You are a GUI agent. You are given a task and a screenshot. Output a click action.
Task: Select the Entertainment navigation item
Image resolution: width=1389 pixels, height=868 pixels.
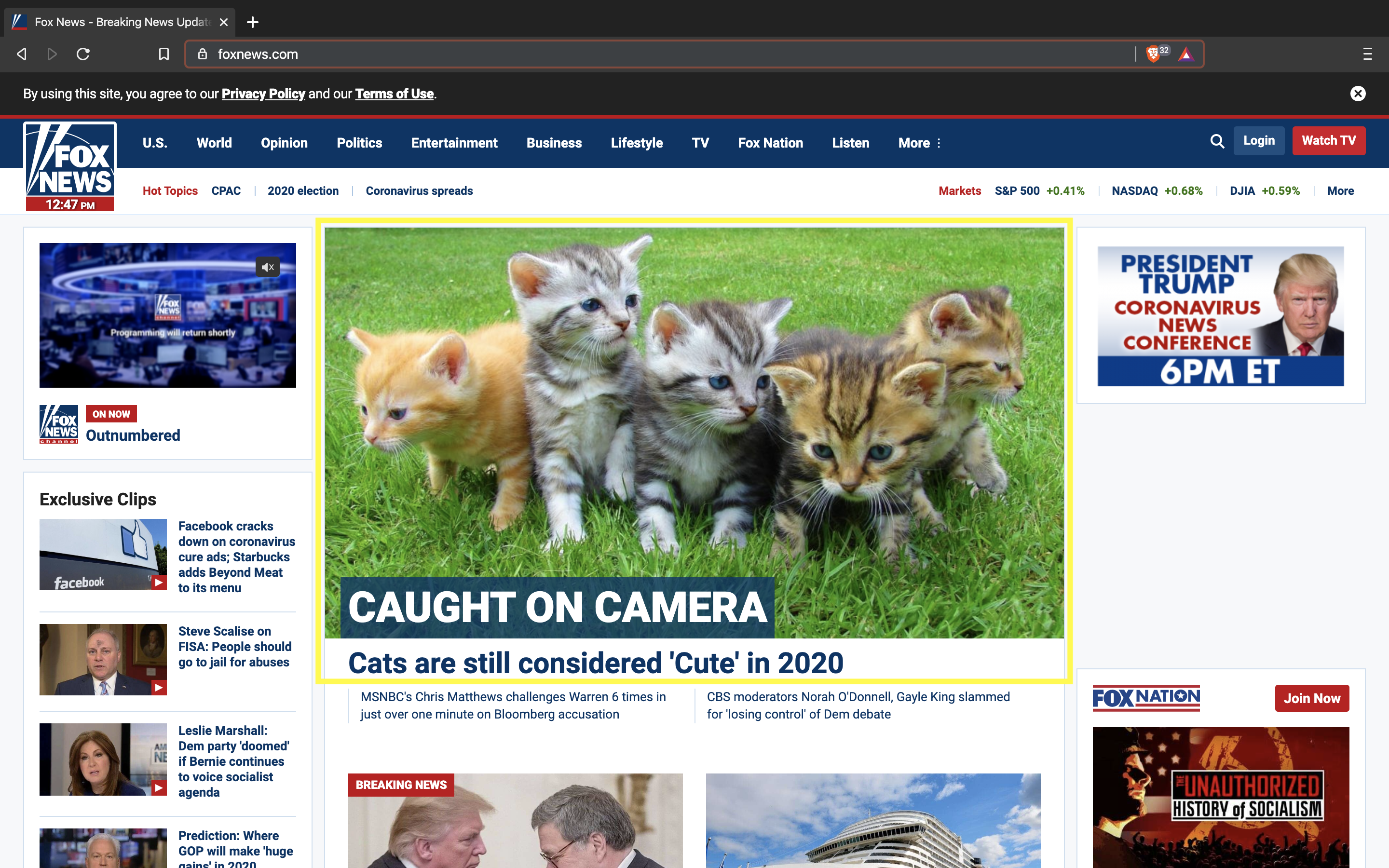(x=454, y=143)
